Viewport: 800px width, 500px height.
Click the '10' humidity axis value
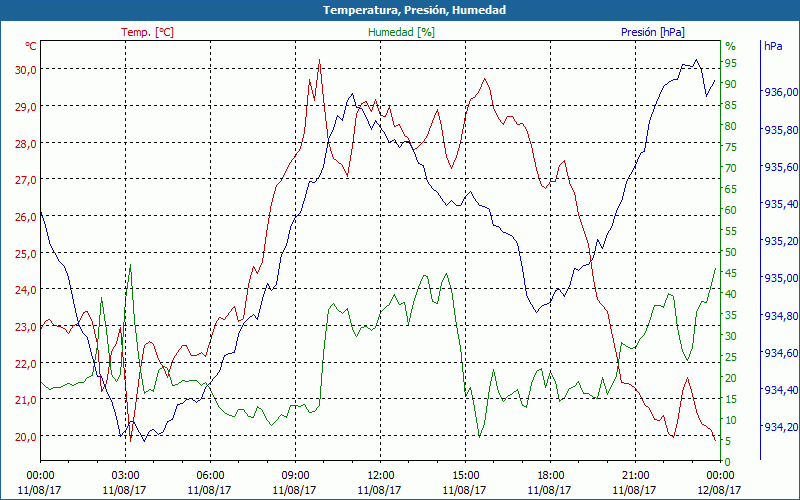pos(731,420)
